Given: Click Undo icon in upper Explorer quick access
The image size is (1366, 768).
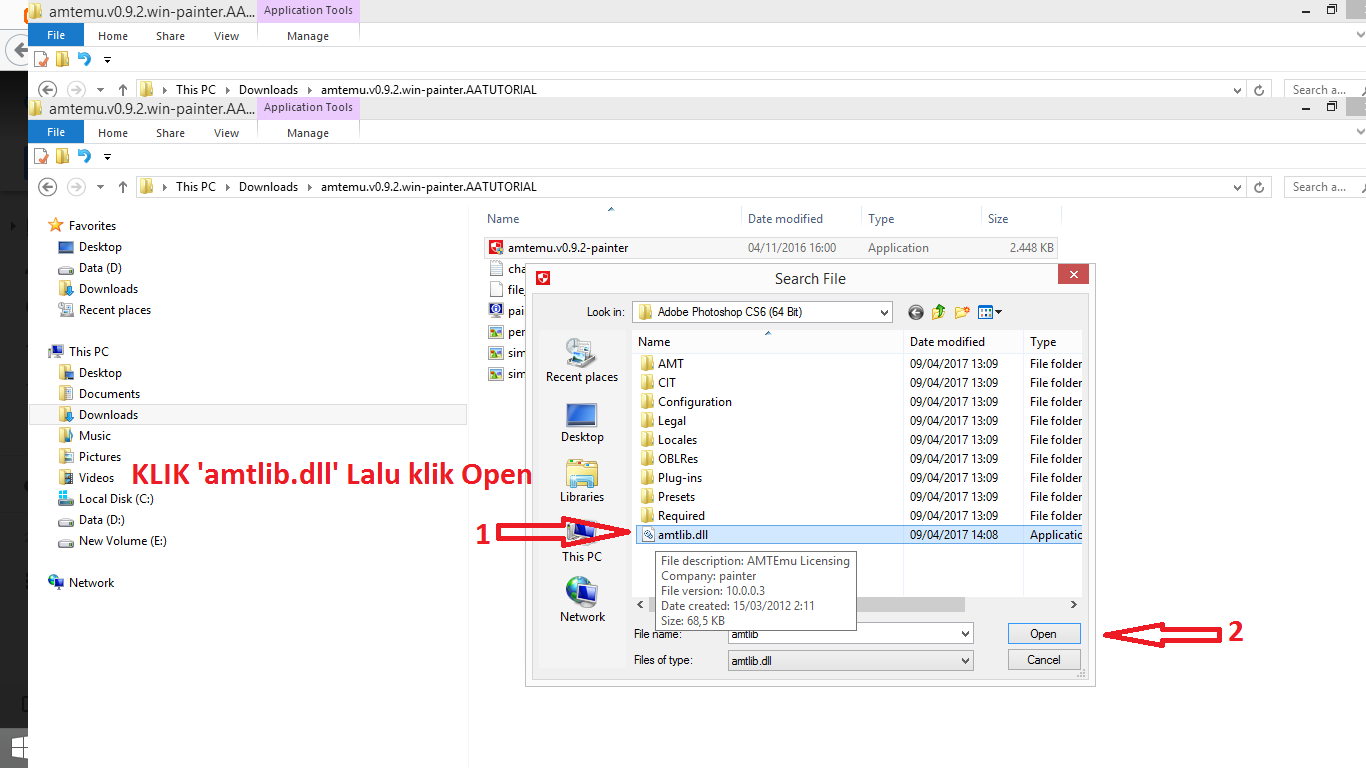Looking at the screenshot, I should (84, 59).
